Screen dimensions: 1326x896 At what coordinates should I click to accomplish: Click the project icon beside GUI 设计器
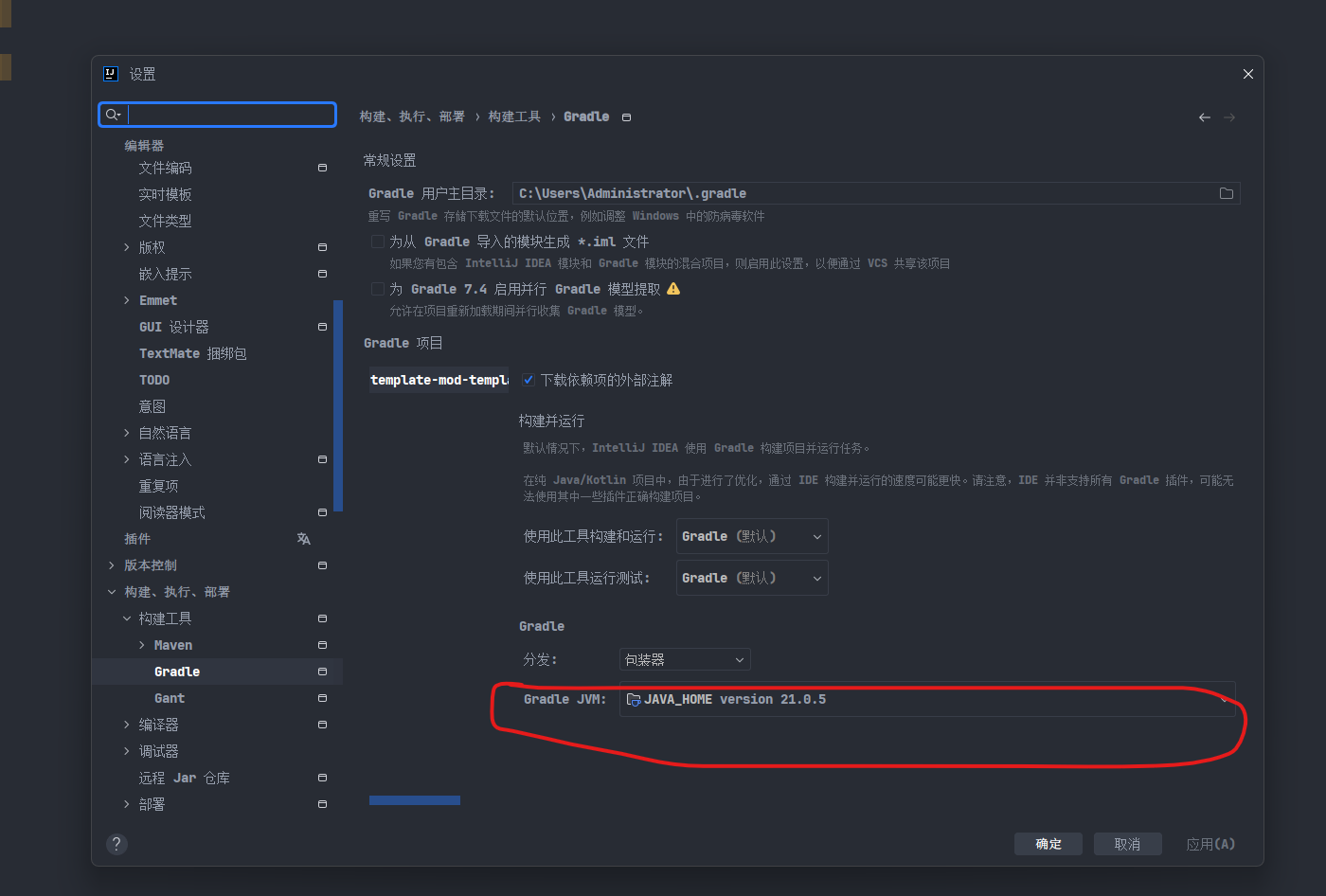(322, 327)
